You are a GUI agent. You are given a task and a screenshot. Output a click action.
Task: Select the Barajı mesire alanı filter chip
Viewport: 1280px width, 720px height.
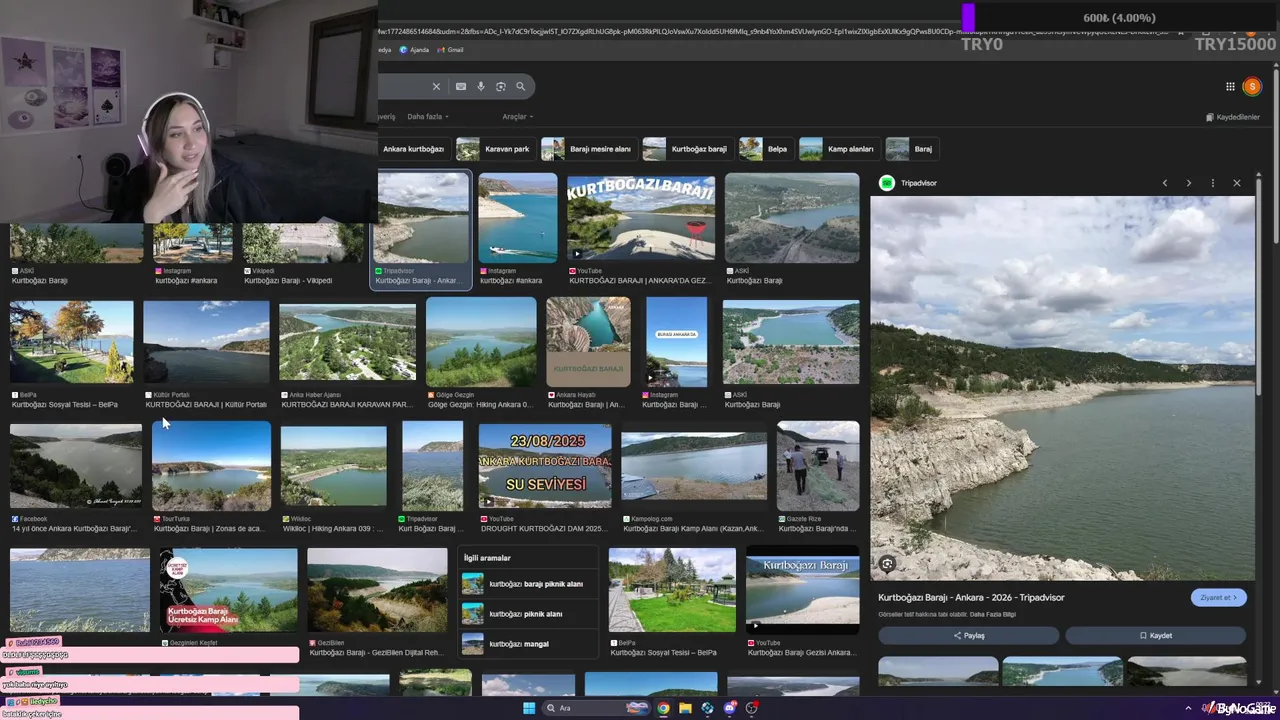tap(588, 149)
